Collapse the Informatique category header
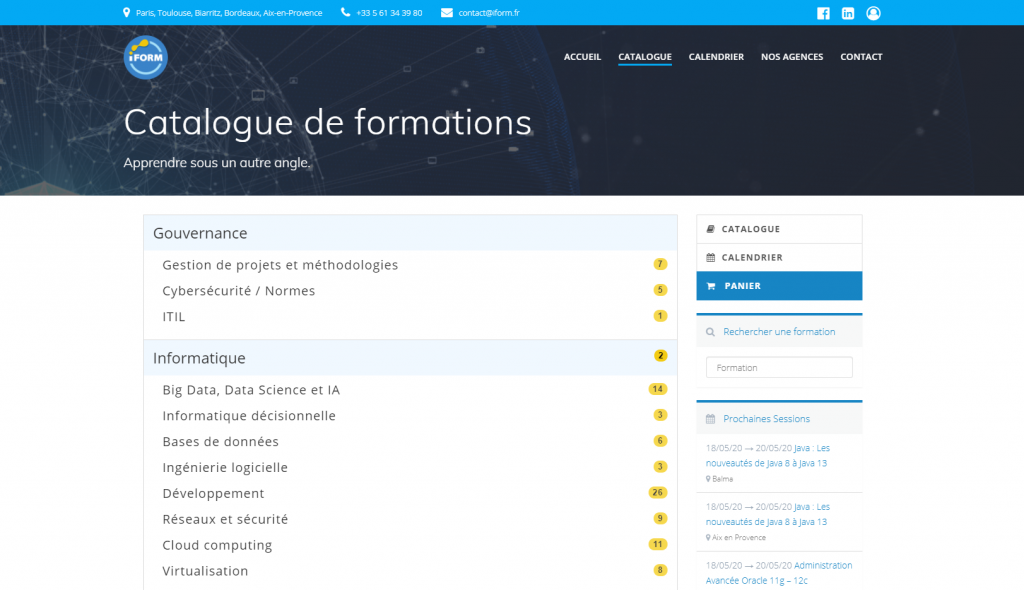Screen dimensions: 1024x590 click(x=410, y=357)
